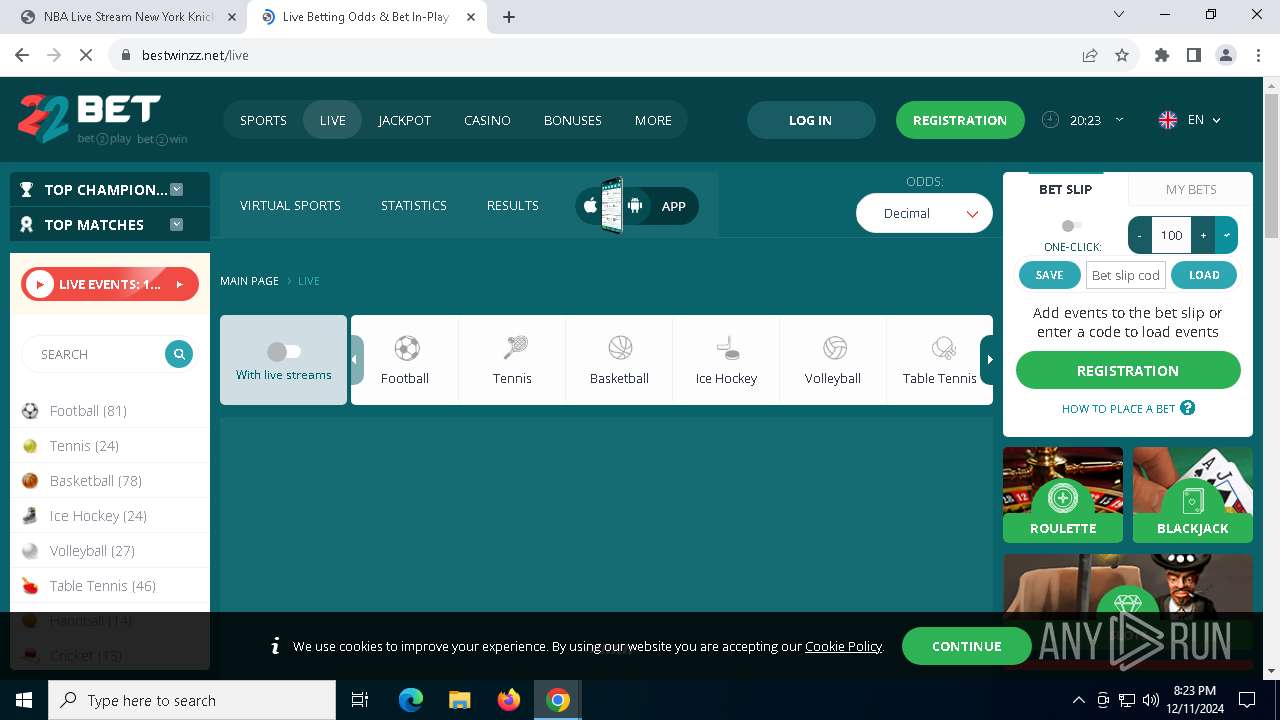This screenshot has height=720, width=1280.
Task: Open the Chrome profile avatar icon
Action: tap(1226, 55)
